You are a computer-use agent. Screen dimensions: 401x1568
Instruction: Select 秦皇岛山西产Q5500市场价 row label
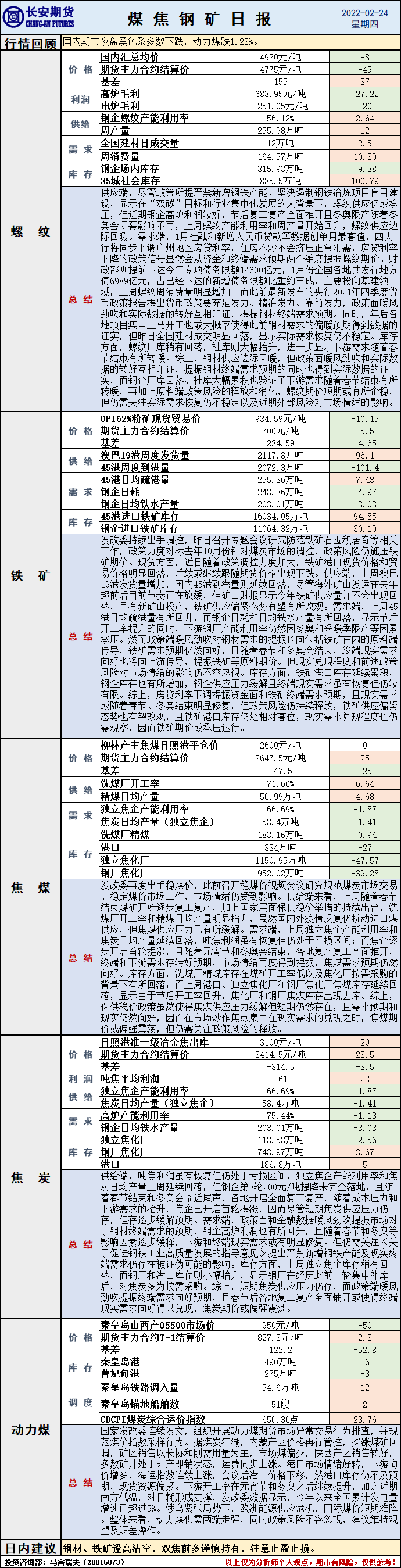(157, 1325)
